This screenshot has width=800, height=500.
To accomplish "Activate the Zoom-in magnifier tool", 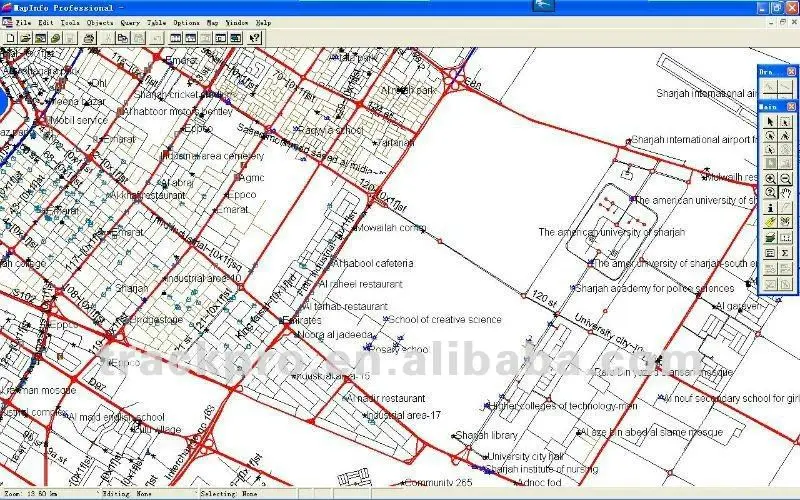I will [x=770, y=179].
